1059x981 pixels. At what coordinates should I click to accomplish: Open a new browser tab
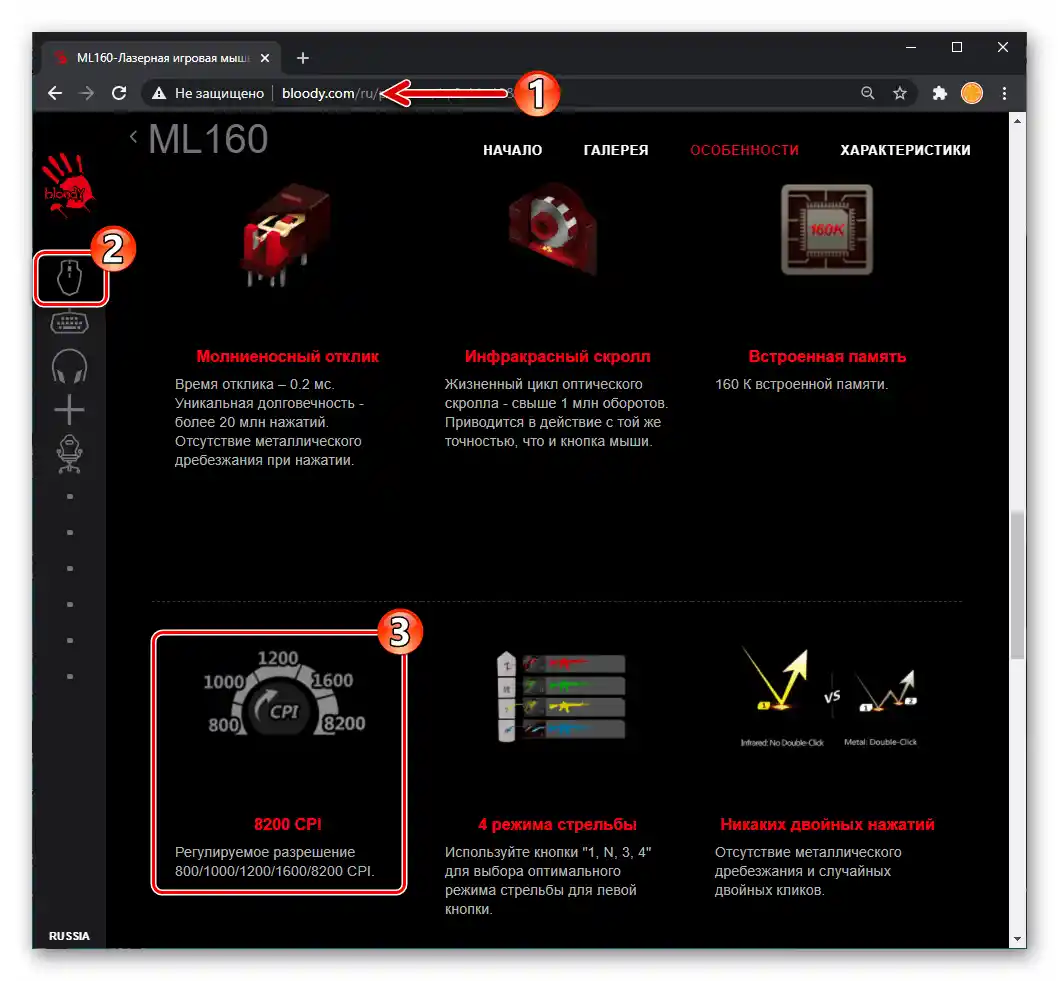pyautogui.click(x=303, y=58)
